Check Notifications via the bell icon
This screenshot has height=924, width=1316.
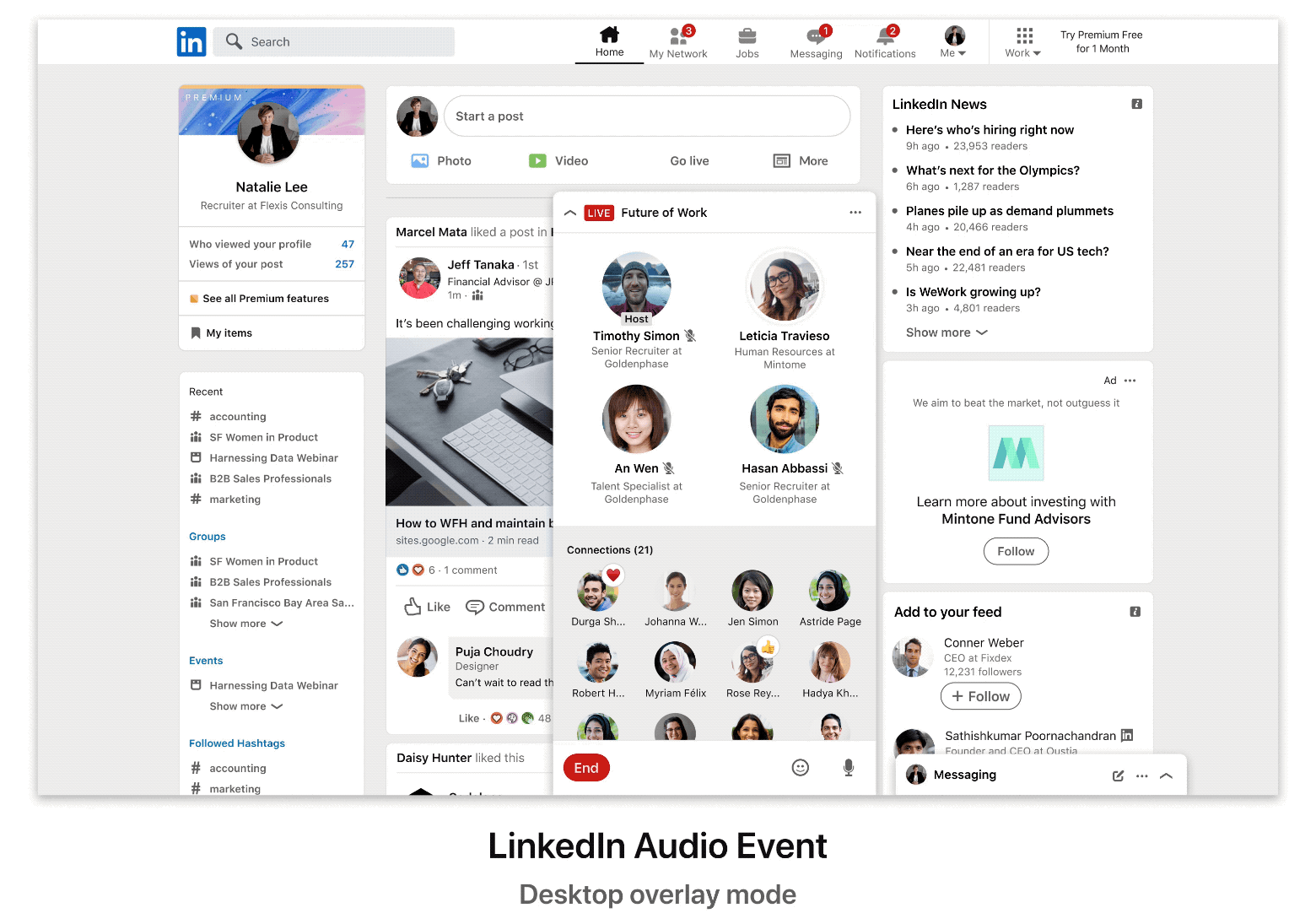point(884,41)
